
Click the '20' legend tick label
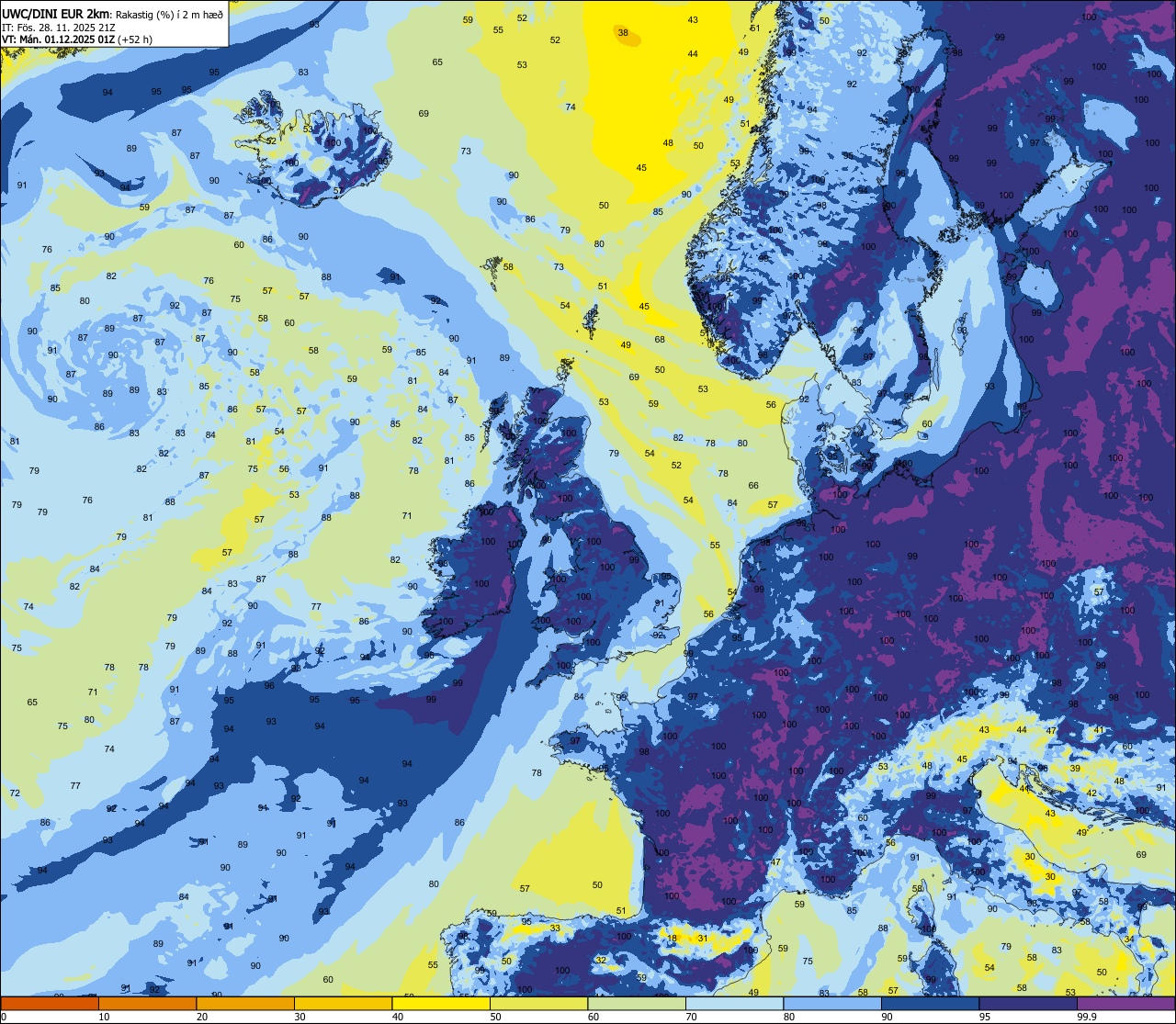202,1017
